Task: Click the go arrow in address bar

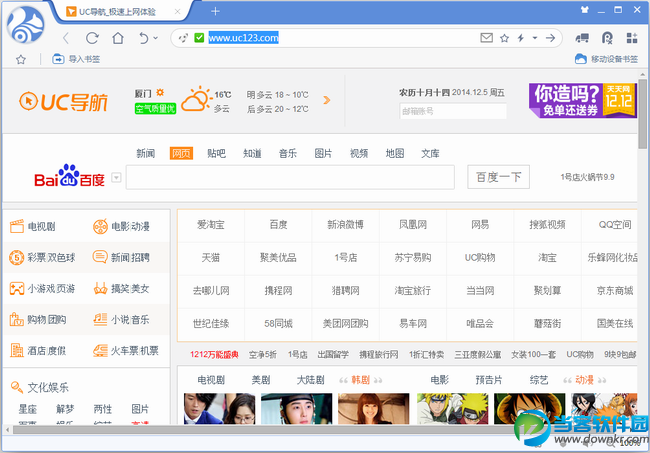Action: (x=550, y=38)
